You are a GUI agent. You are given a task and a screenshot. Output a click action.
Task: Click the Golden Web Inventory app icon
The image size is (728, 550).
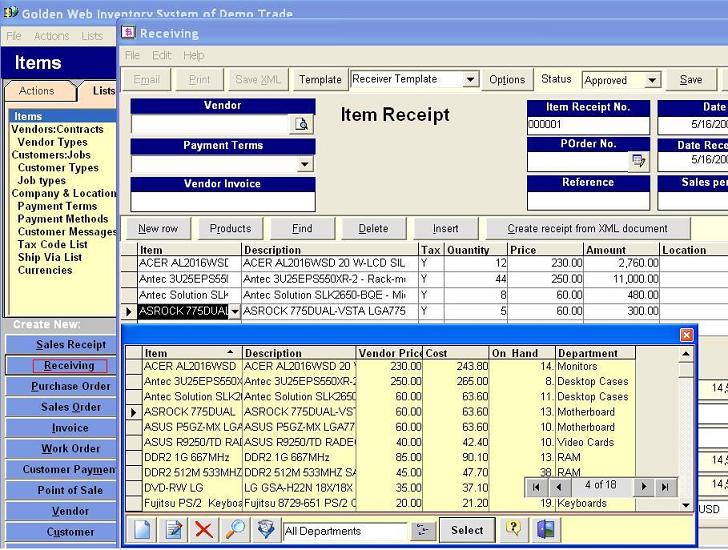pyautogui.click(x=10, y=12)
